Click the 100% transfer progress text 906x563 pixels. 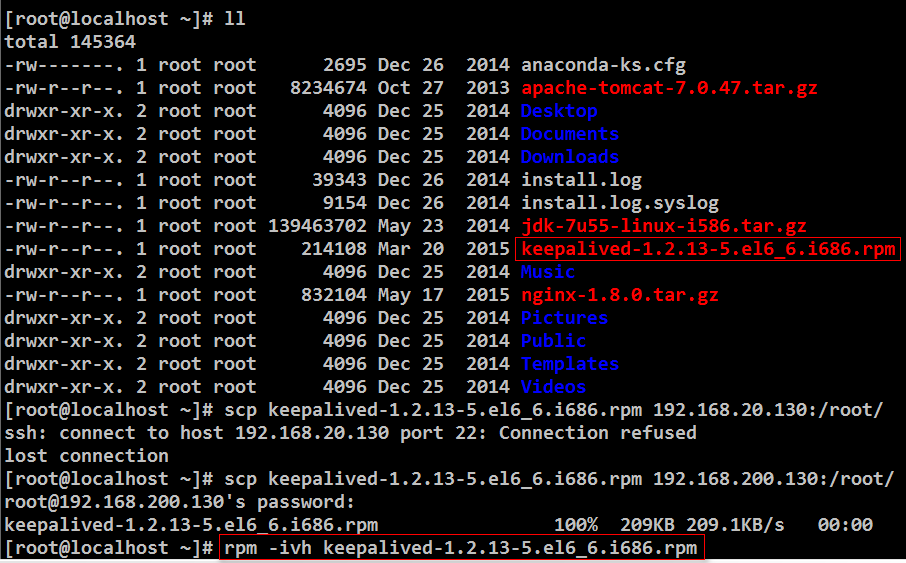pyautogui.click(x=575, y=525)
